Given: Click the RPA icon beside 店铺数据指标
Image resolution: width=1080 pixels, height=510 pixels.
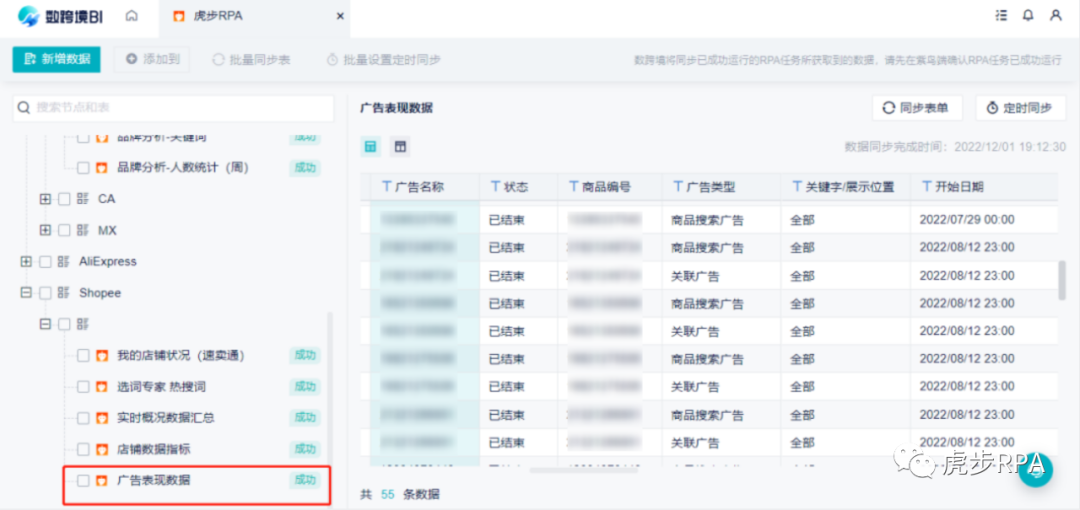Looking at the screenshot, I should coord(102,449).
